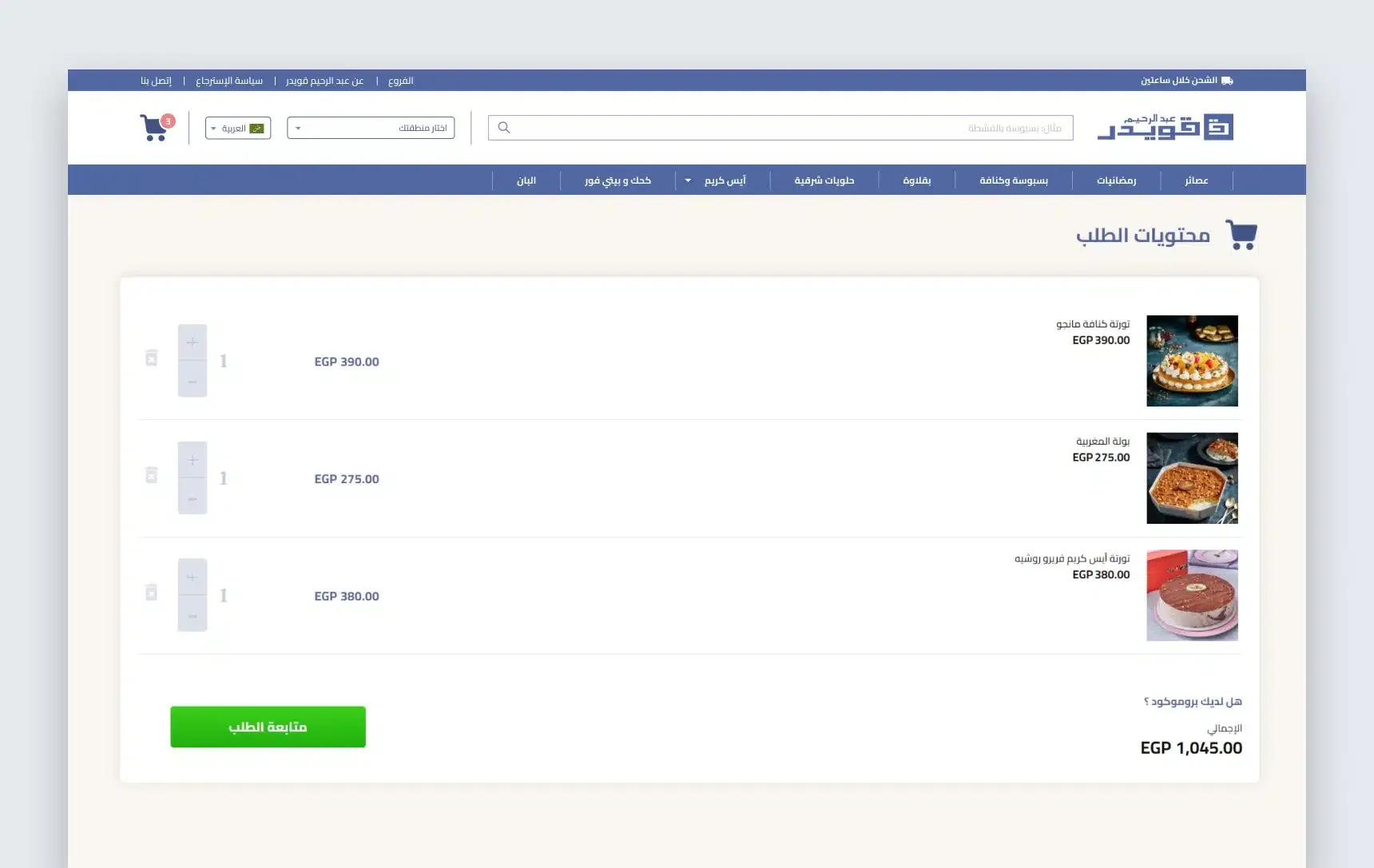This screenshot has height=868, width=1374.
Task: Go to بسبوسة وكنافة category
Action: [x=1014, y=180]
